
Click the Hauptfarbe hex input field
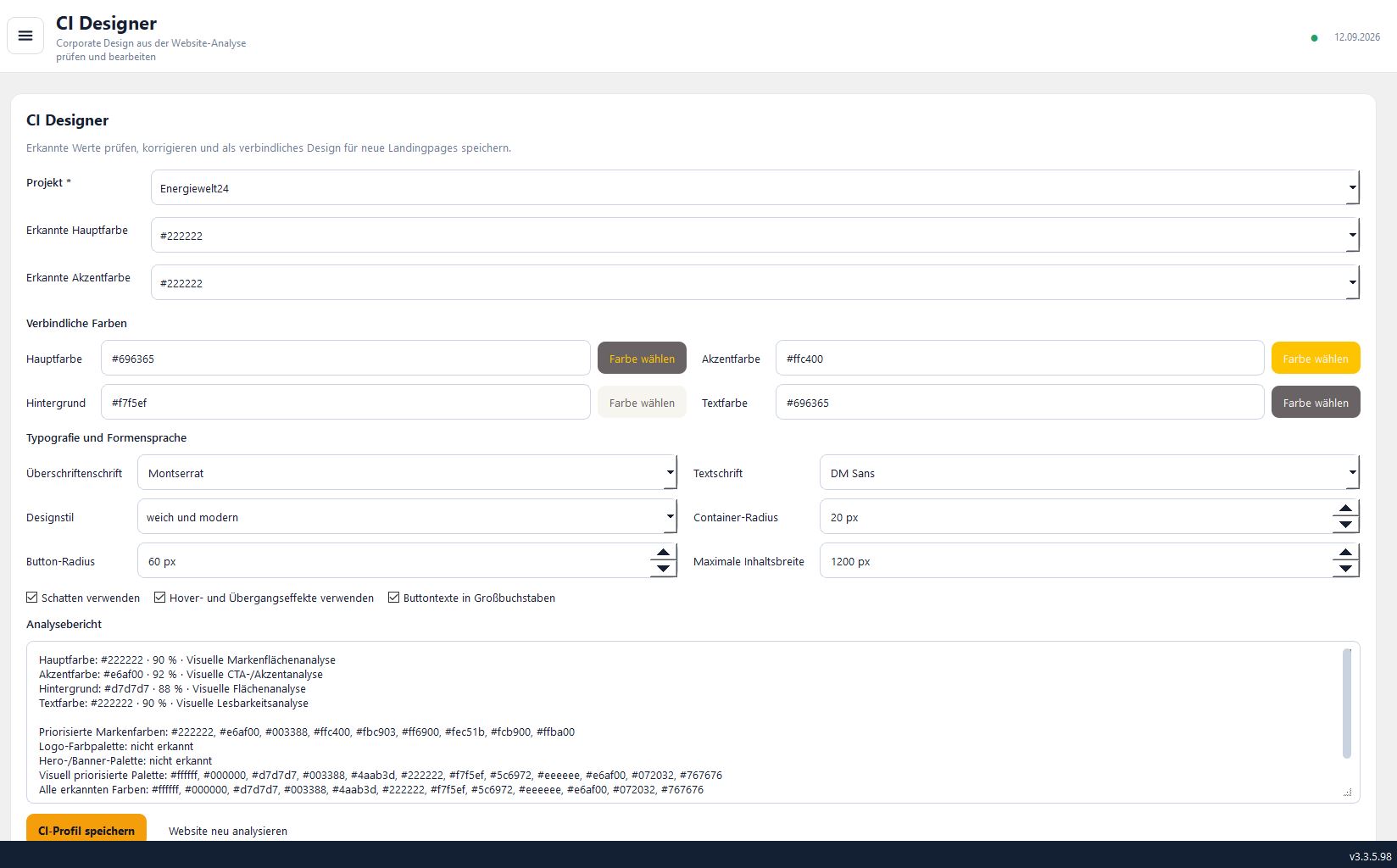click(346, 358)
